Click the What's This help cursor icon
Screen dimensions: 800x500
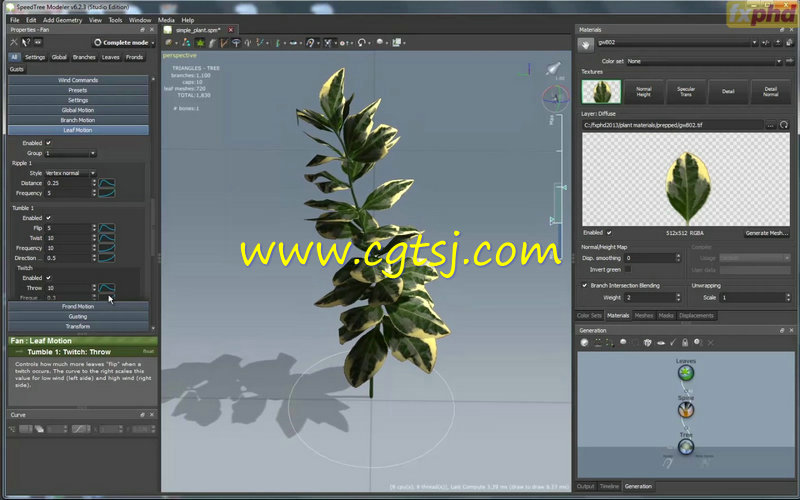click(26, 42)
